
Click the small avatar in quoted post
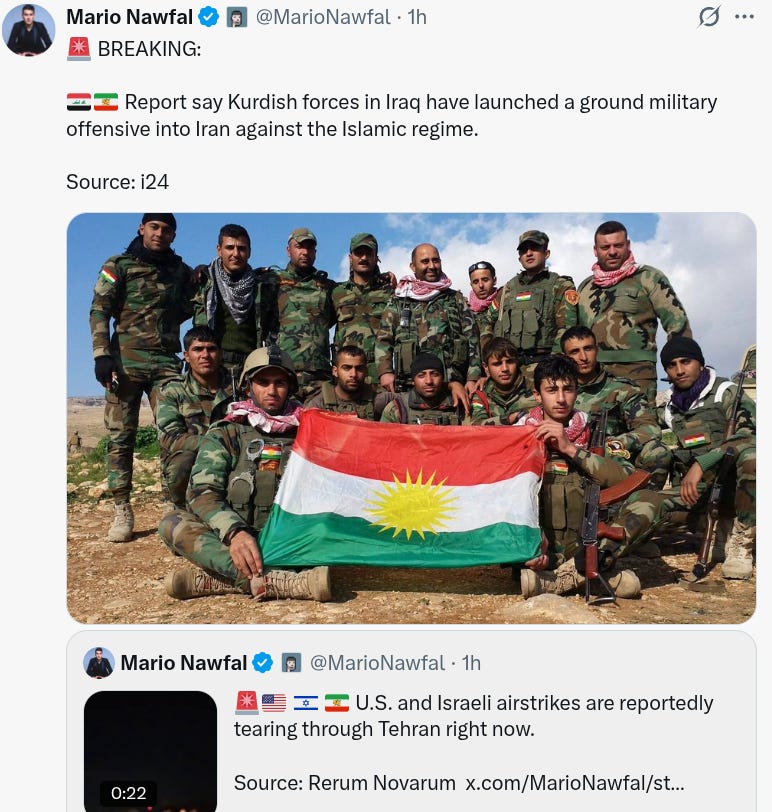(x=99, y=663)
